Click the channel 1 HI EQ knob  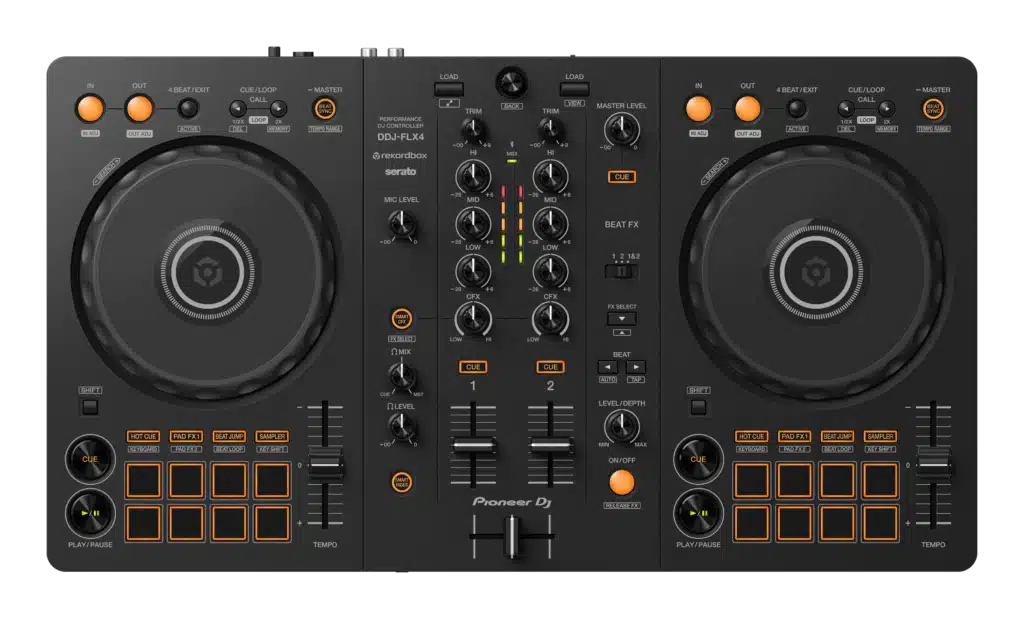coord(473,176)
